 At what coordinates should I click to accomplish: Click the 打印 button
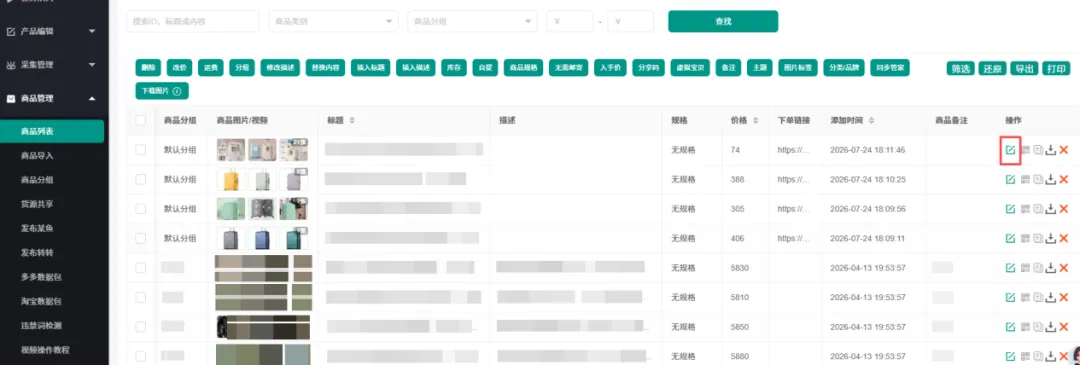pyautogui.click(x=1057, y=68)
